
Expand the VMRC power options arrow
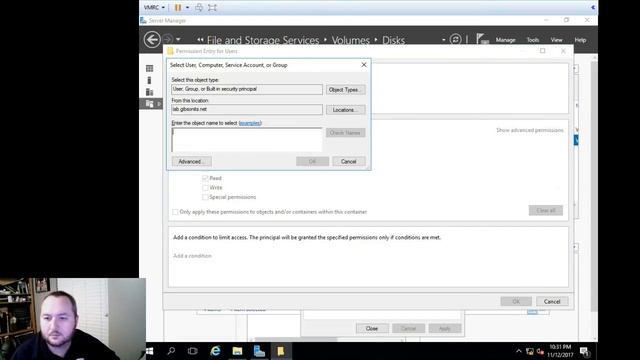tap(187, 7)
